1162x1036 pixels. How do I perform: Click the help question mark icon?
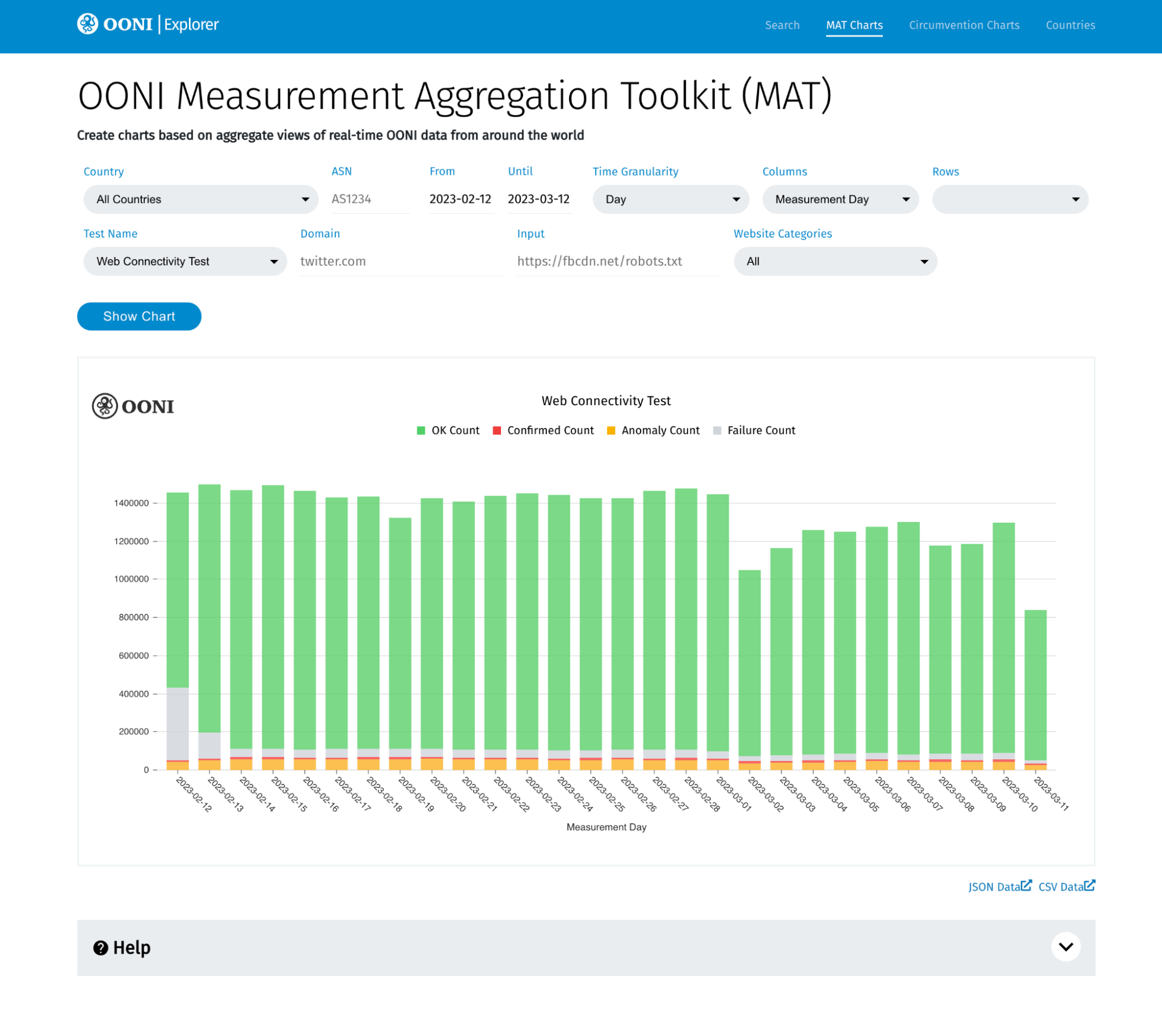(x=101, y=948)
